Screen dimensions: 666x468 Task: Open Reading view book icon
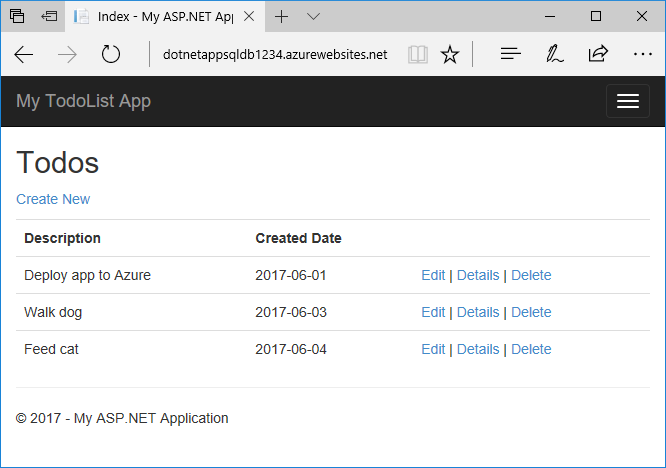point(416,54)
